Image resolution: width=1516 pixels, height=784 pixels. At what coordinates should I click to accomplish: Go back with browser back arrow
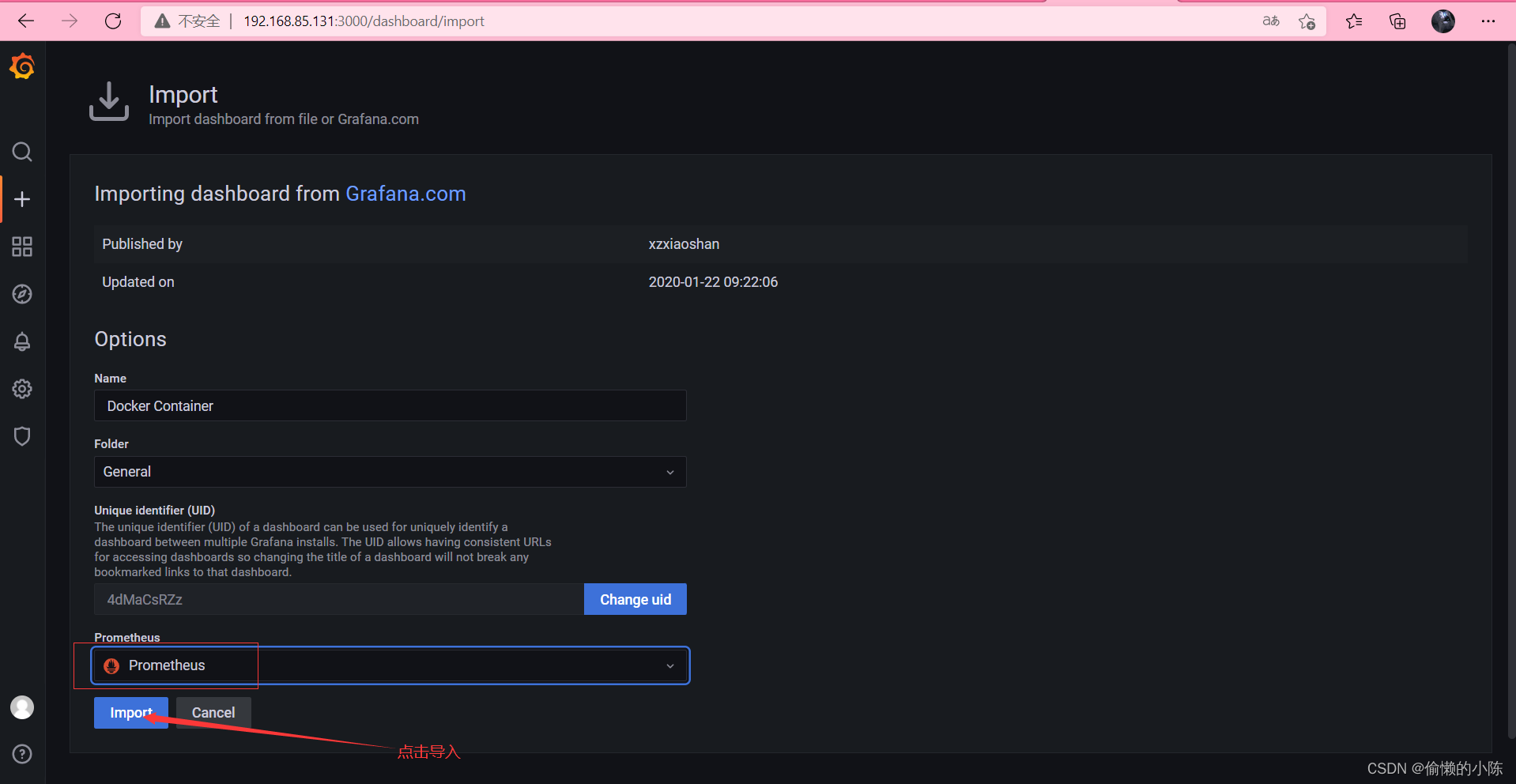point(26,21)
